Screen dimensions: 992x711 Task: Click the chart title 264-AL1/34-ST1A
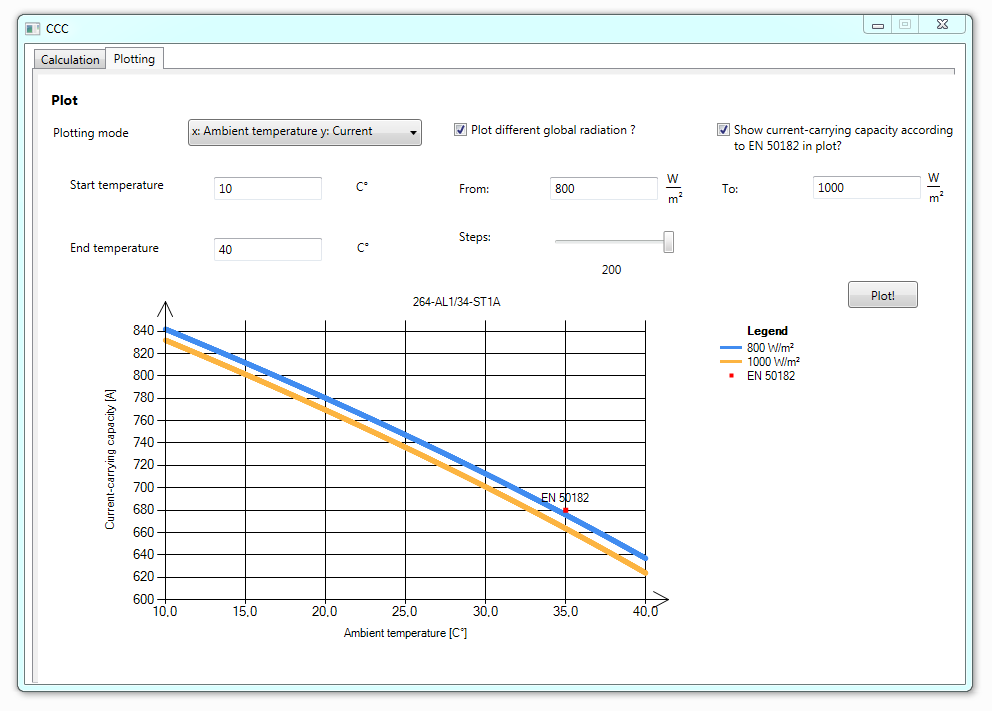(x=456, y=301)
